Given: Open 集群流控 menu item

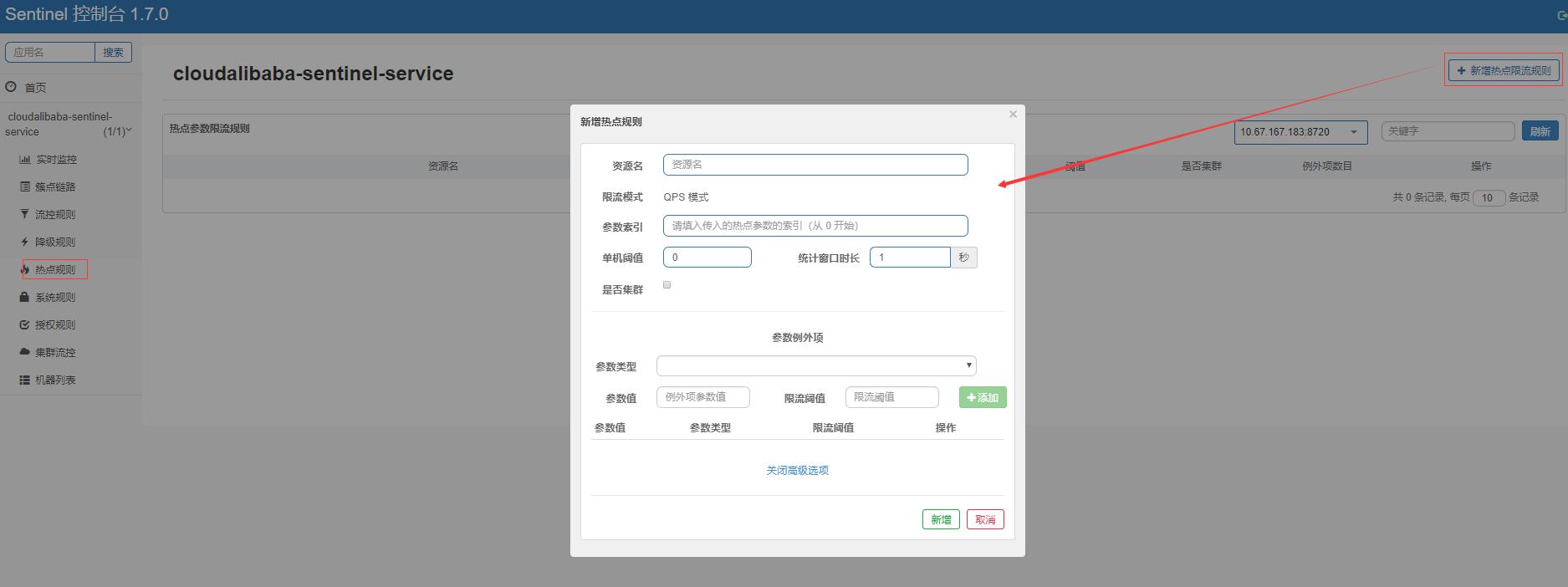Looking at the screenshot, I should (x=55, y=352).
